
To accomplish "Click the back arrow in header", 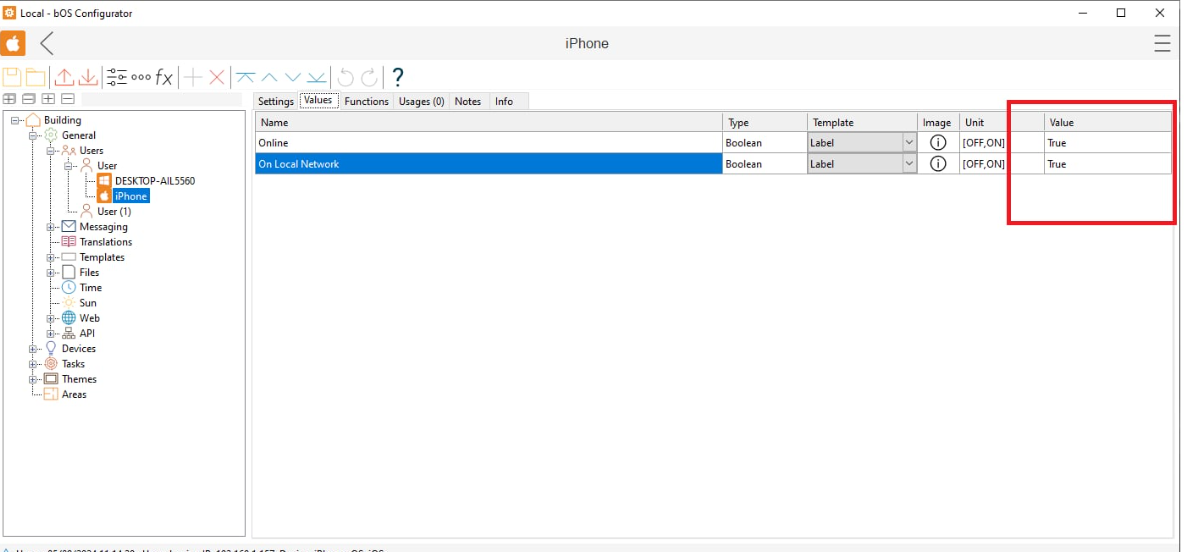I will click(47, 43).
